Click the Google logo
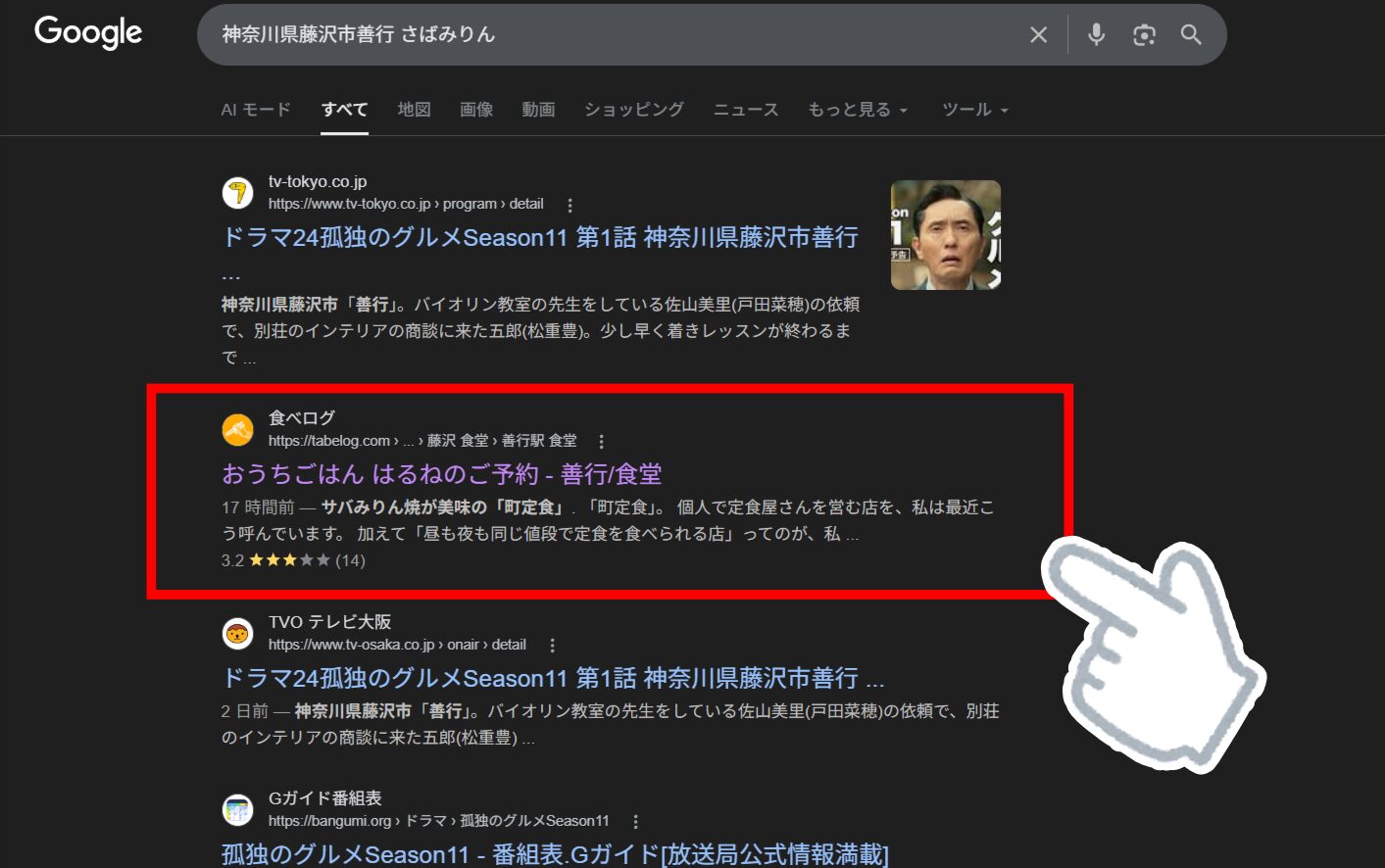The image size is (1385, 868). pyautogui.click(x=87, y=32)
